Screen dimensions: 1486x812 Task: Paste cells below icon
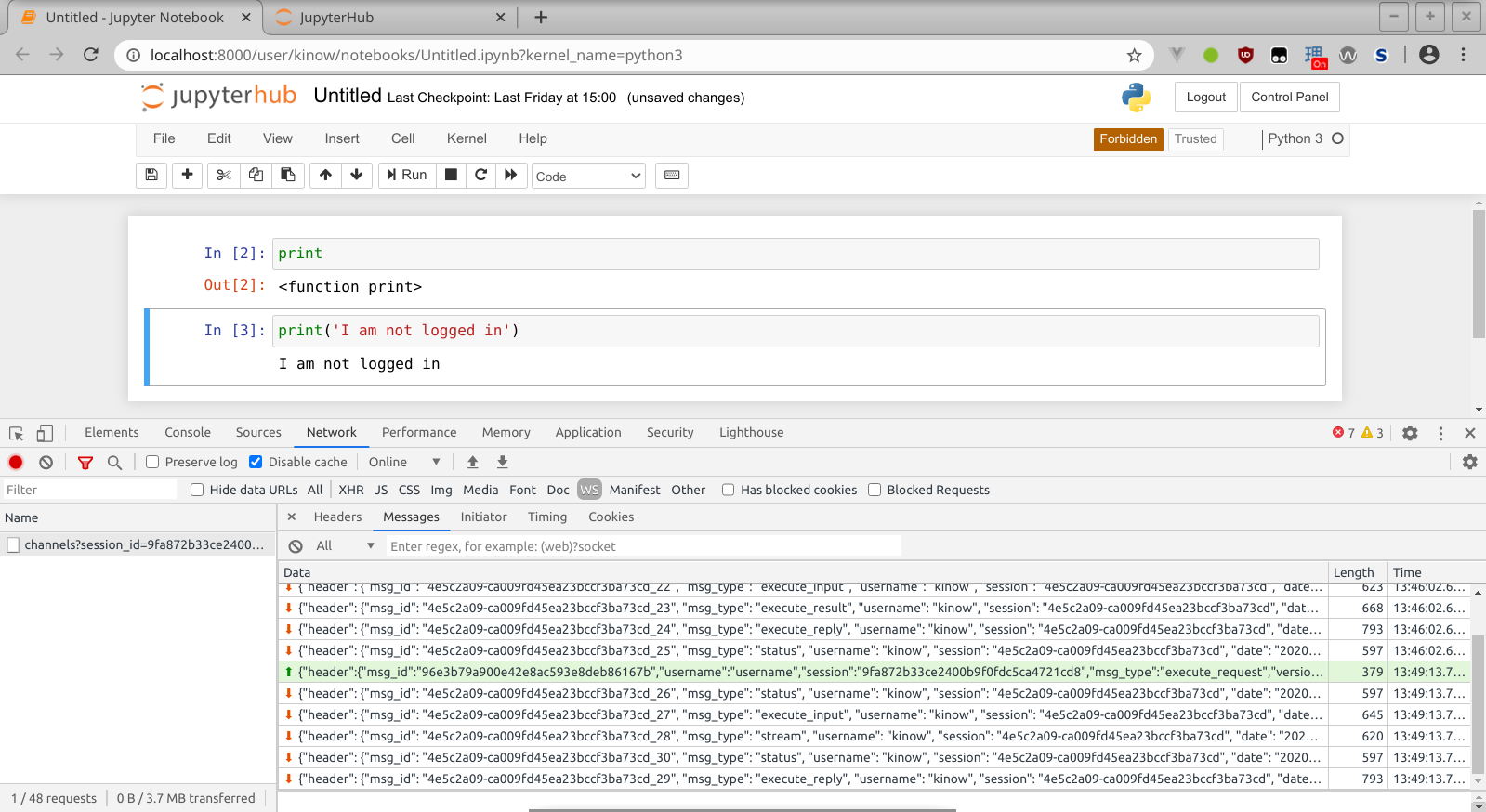[x=288, y=175]
